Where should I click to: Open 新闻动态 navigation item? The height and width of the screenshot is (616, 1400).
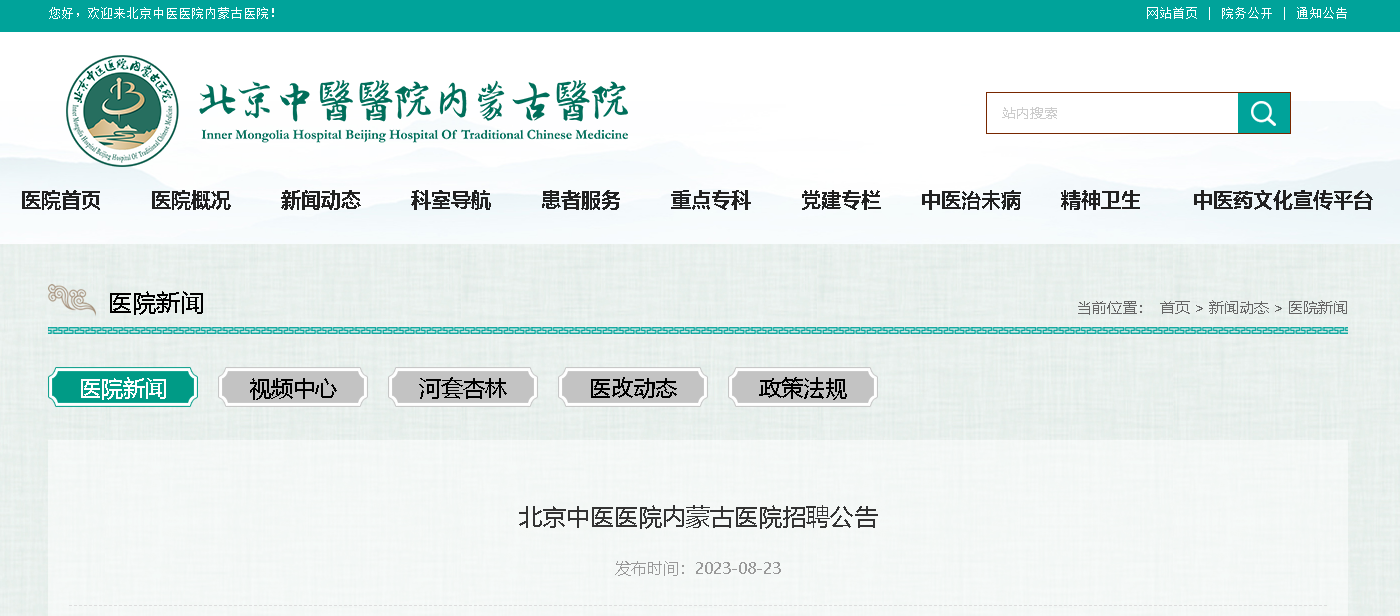(x=321, y=200)
